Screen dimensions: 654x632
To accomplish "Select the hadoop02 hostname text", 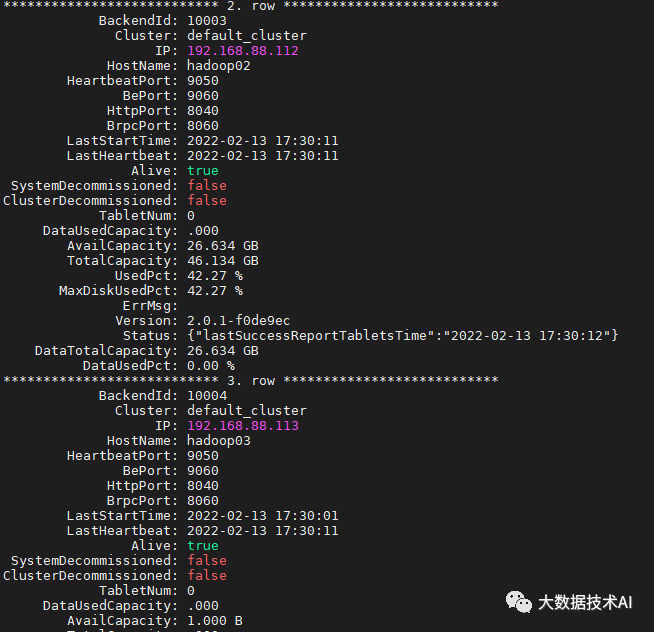I will [218, 65].
